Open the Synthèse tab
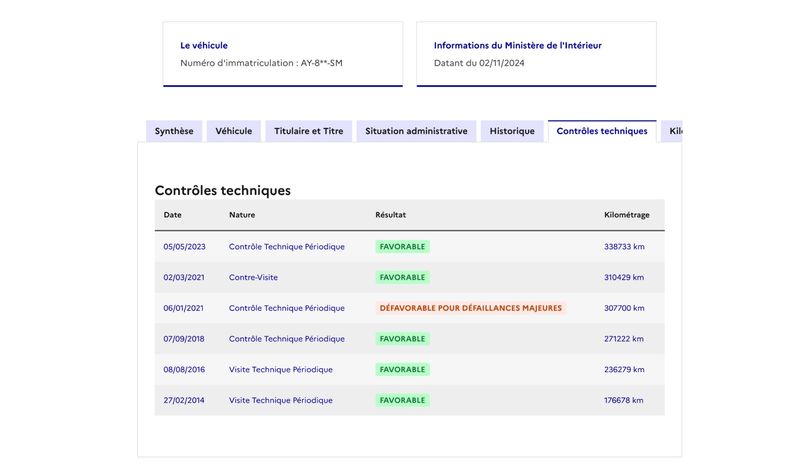 click(174, 131)
